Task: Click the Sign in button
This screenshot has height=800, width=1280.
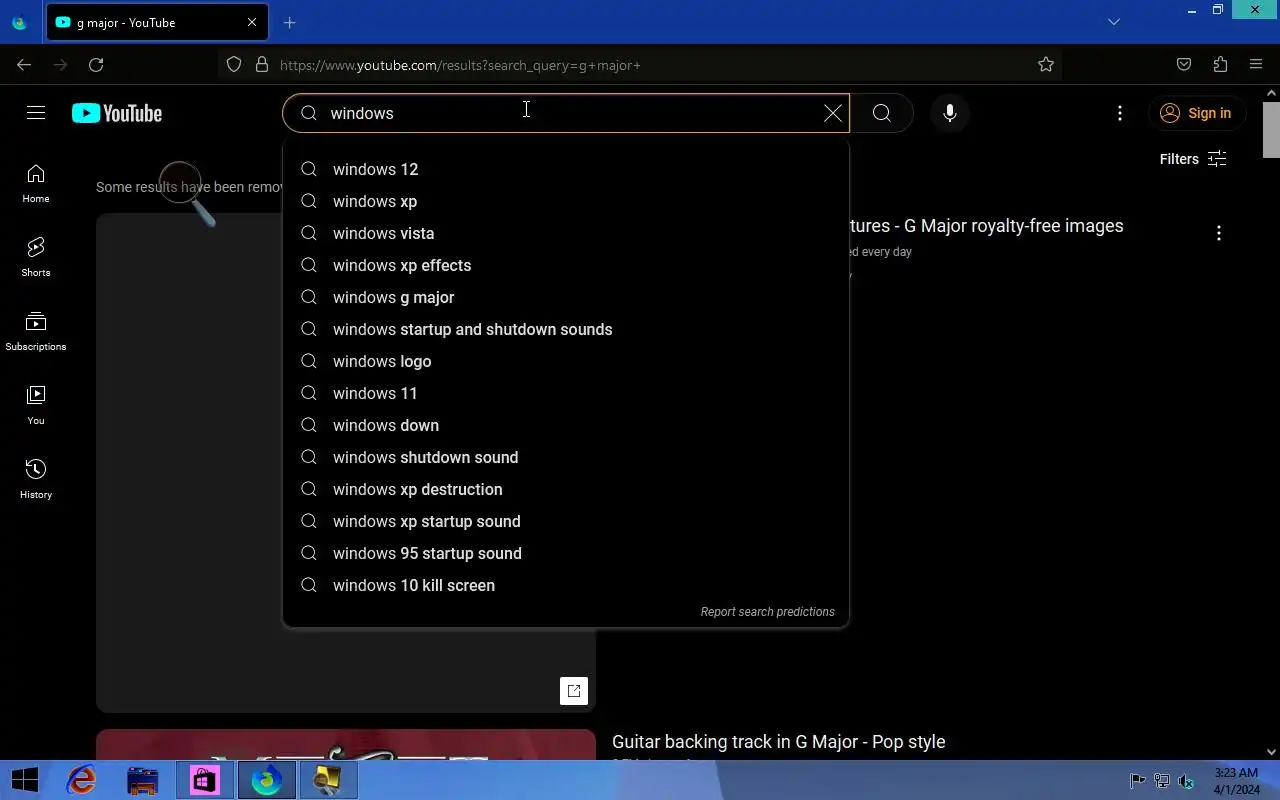Action: tap(1196, 113)
